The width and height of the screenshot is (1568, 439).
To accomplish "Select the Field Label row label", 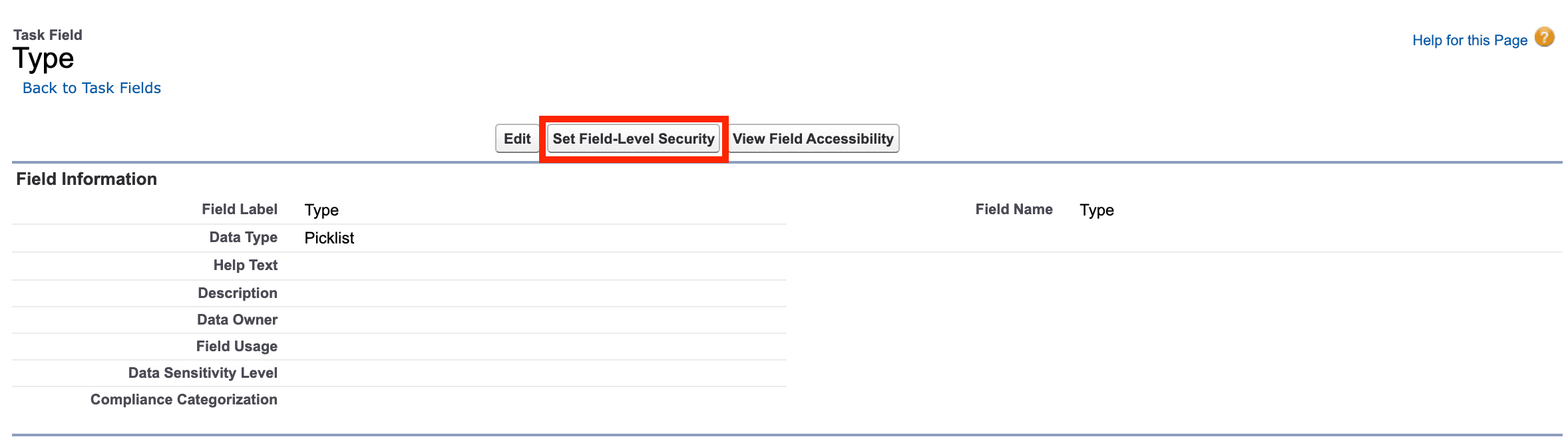I will coord(240,210).
